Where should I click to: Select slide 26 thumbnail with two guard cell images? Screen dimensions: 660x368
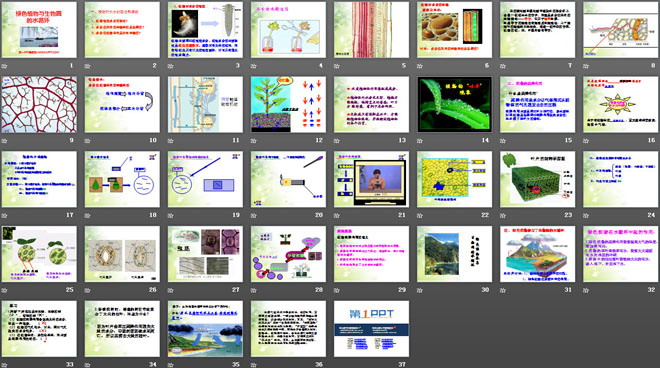122,254
